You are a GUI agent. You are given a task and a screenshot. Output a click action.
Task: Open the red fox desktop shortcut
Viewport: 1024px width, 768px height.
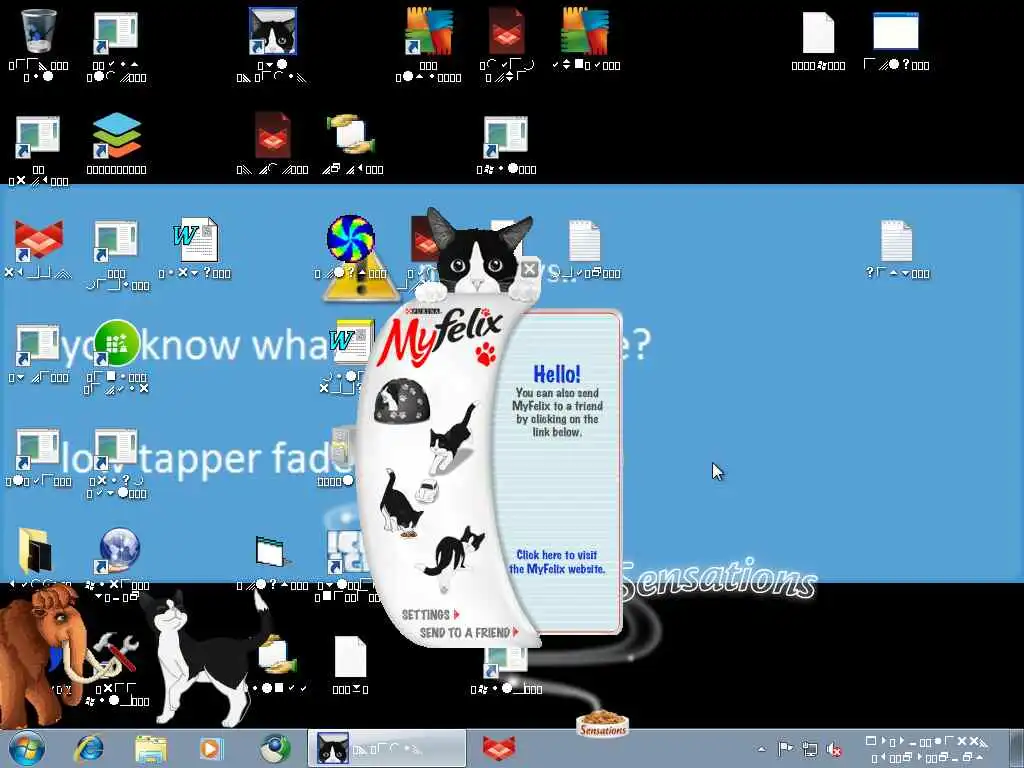point(38,240)
